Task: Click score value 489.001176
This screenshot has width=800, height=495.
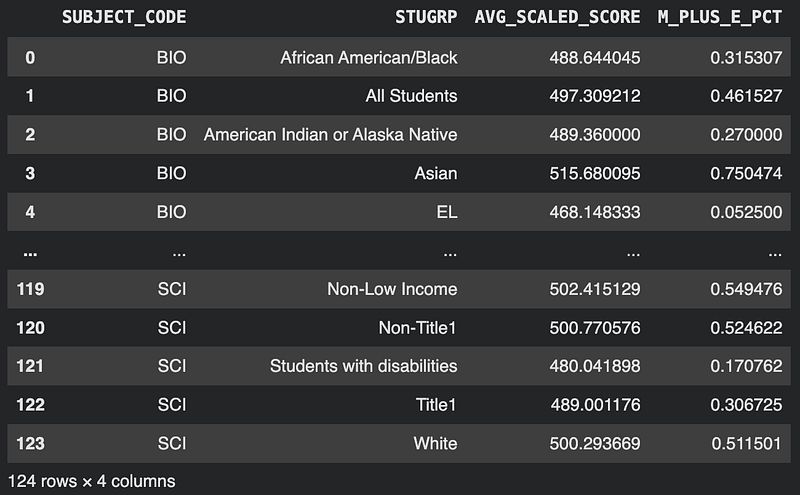Action: click(x=595, y=404)
